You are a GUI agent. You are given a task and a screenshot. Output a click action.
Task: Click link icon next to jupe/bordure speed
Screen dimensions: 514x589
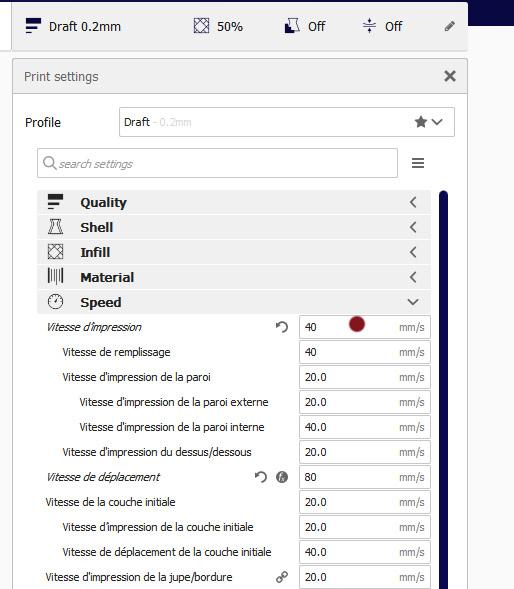[x=282, y=577]
